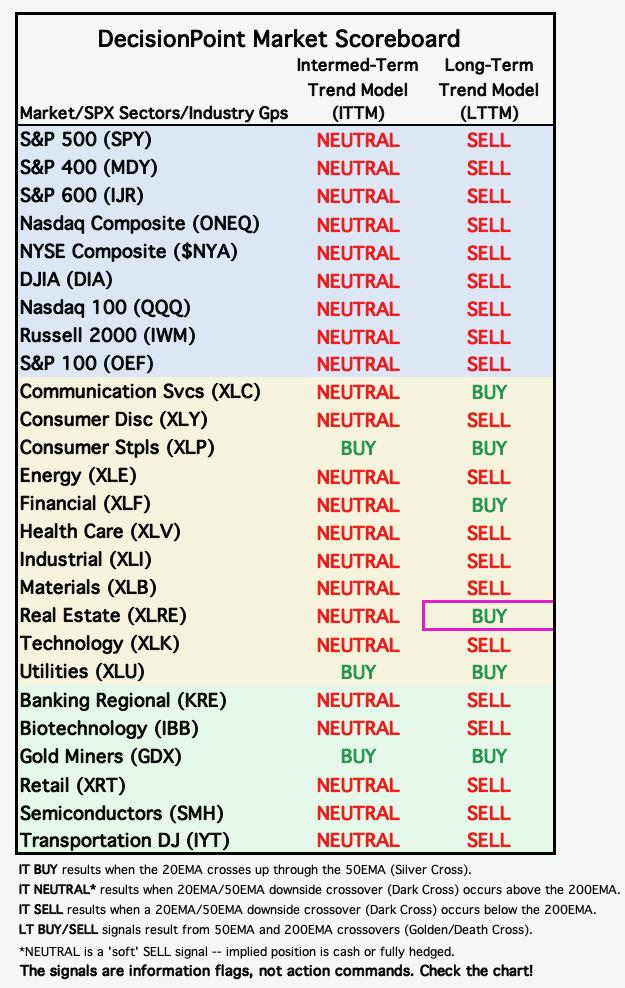
Task: Click the highlighted BUY cell for Real Estate
Action: pos(489,616)
